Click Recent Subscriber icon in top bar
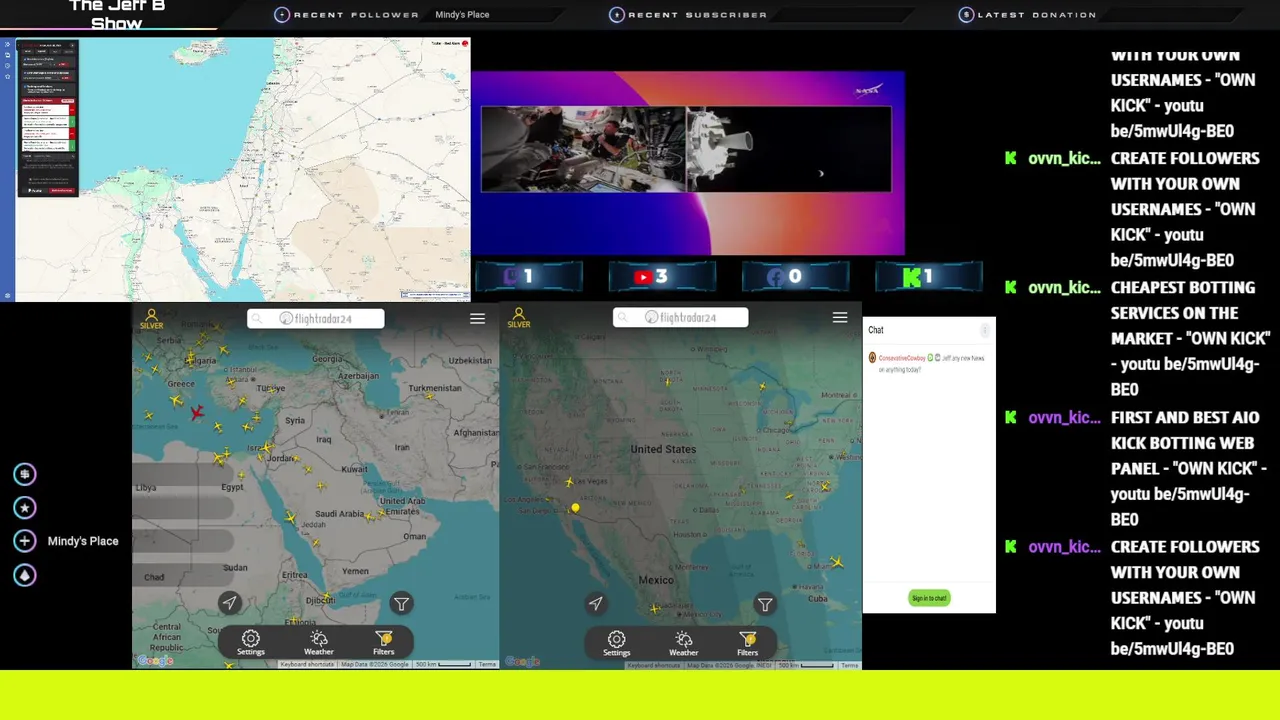1280x720 pixels. pyautogui.click(x=617, y=15)
